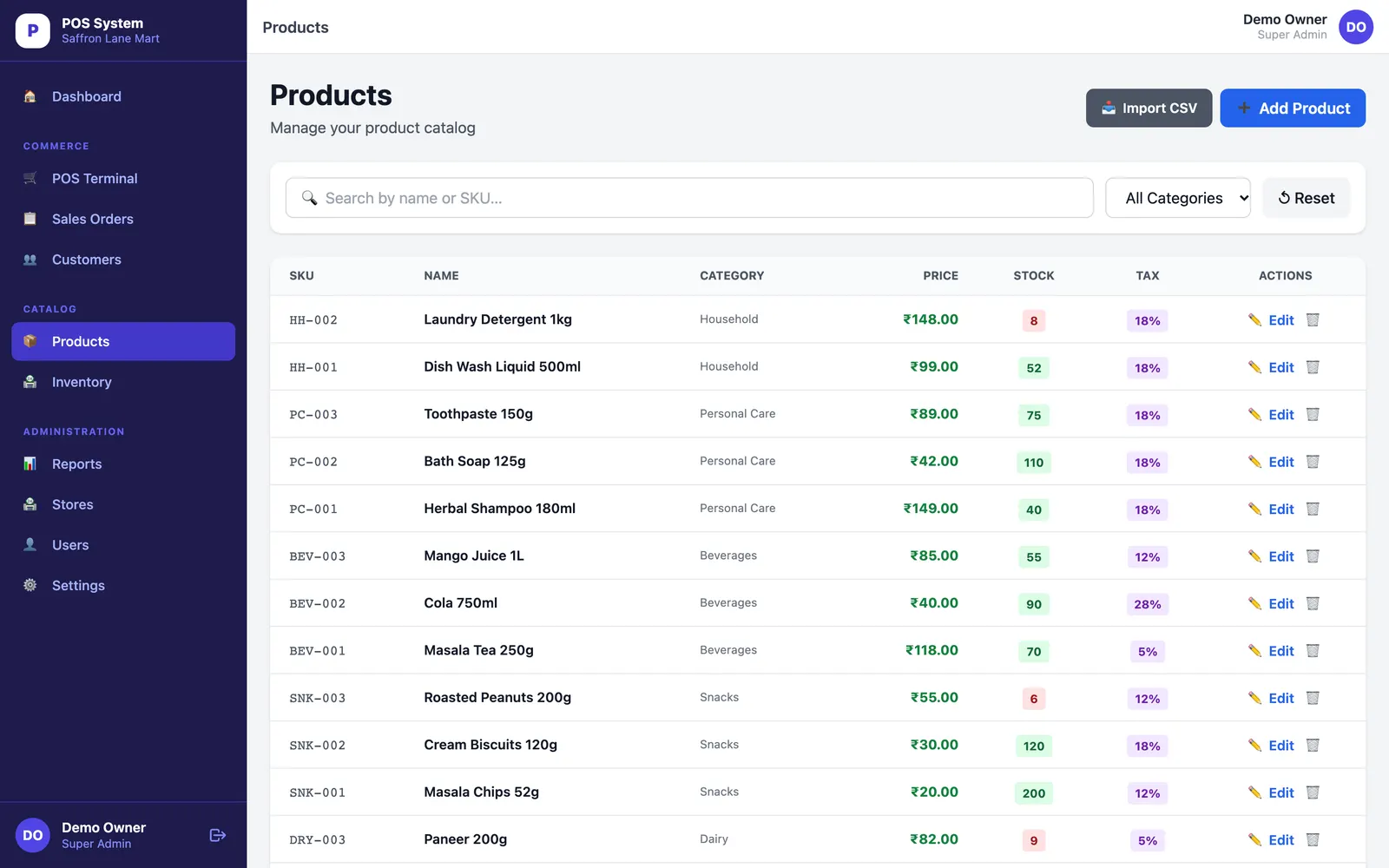Click the PRICE column header
The width and height of the screenshot is (1389, 868).
point(940,275)
